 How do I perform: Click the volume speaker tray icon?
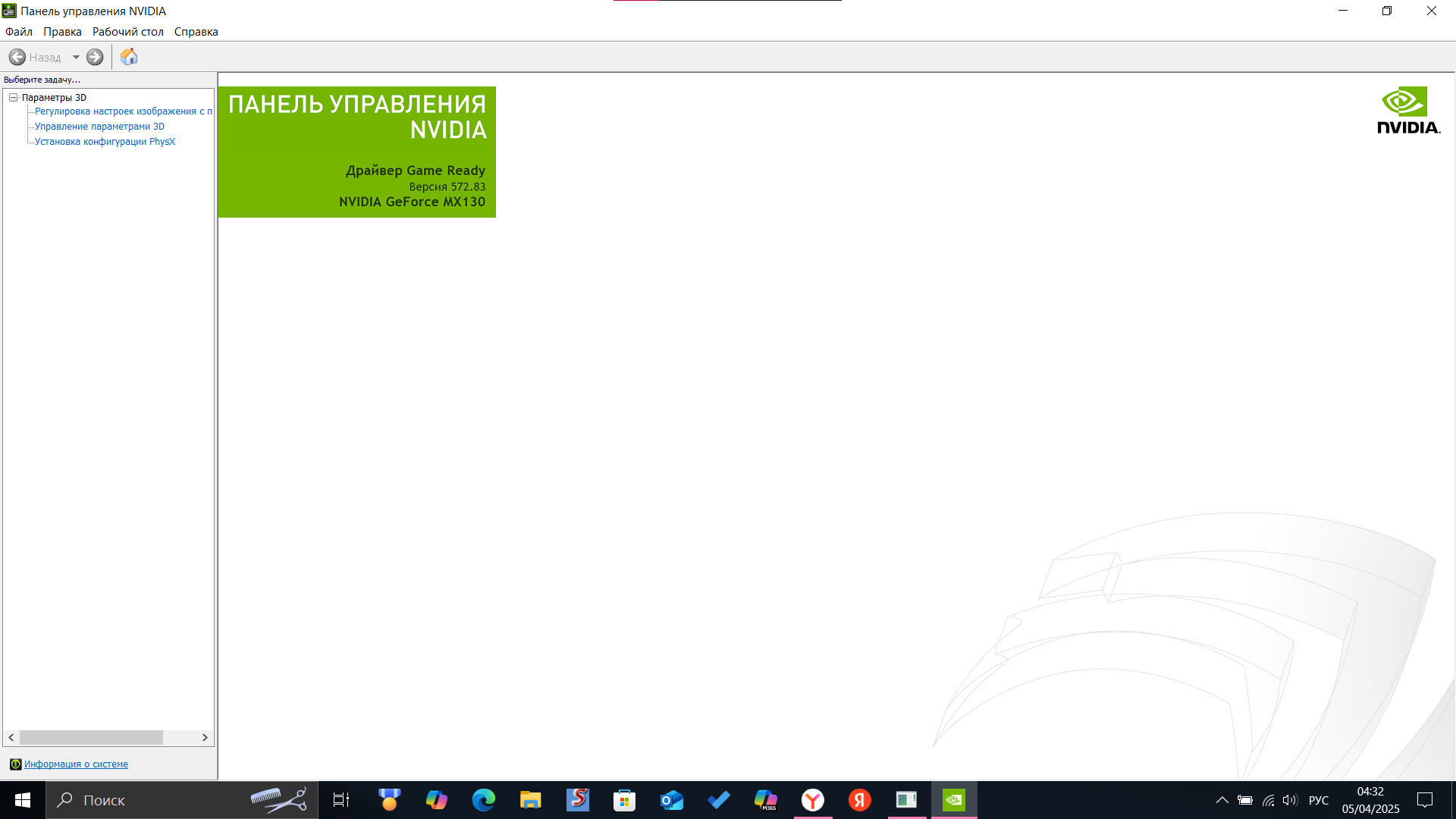point(1290,800)
